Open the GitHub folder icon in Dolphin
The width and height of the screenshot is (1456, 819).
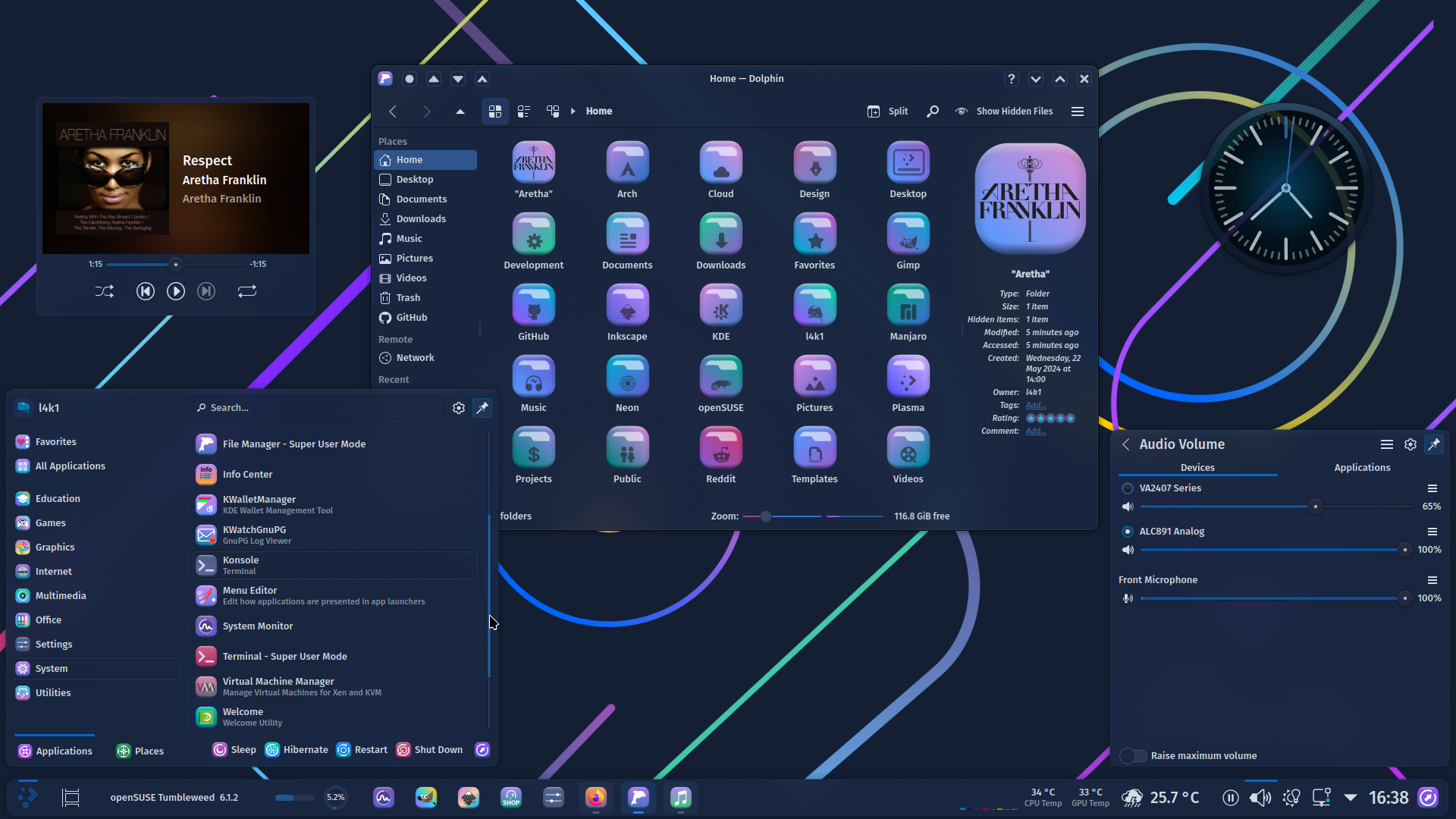(534, 312)
